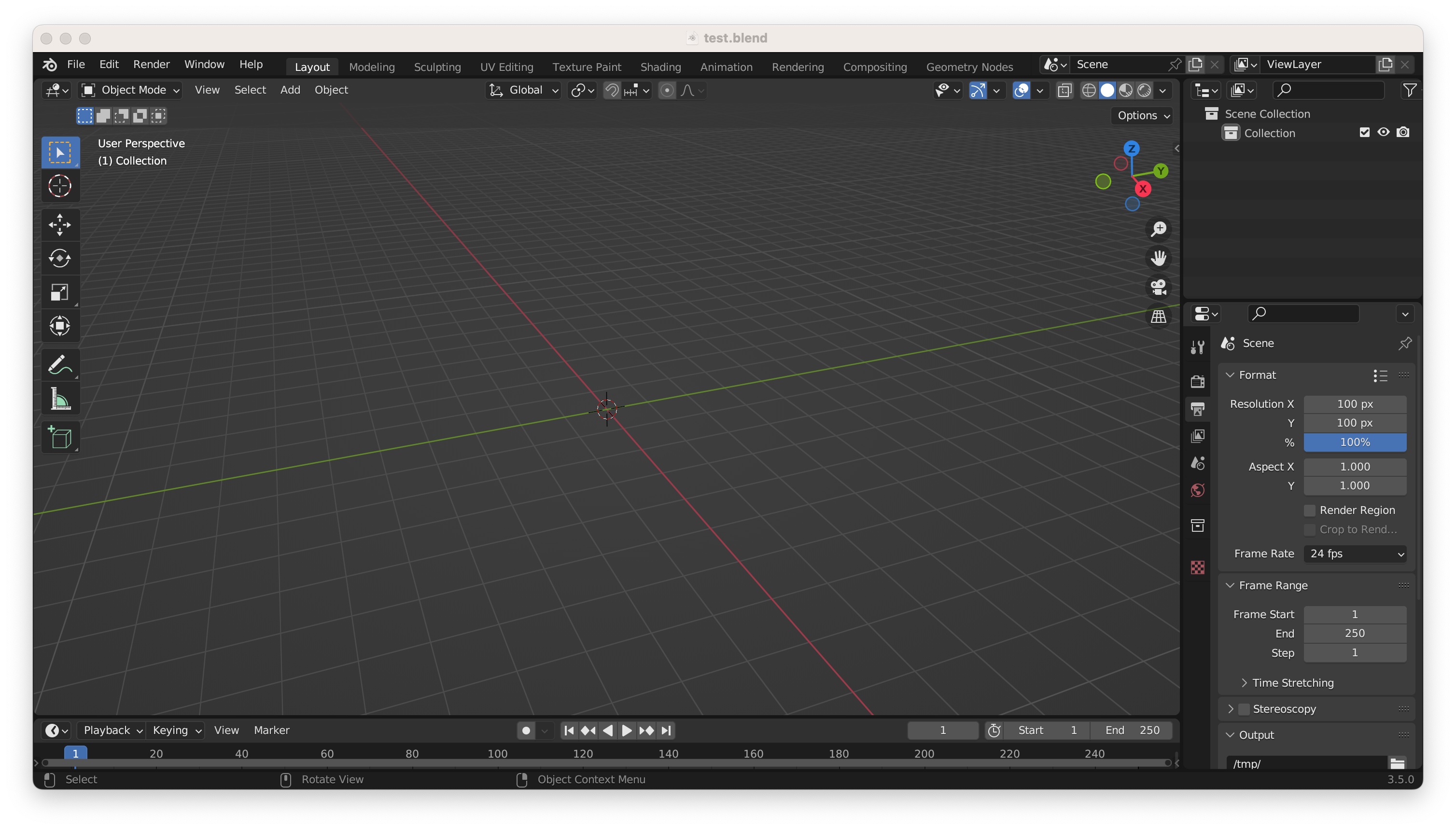Viewport: 1456px width, 830px height.
Task: Open the World properties tab
Action: pyautogui.click(x=1197, y=490)
